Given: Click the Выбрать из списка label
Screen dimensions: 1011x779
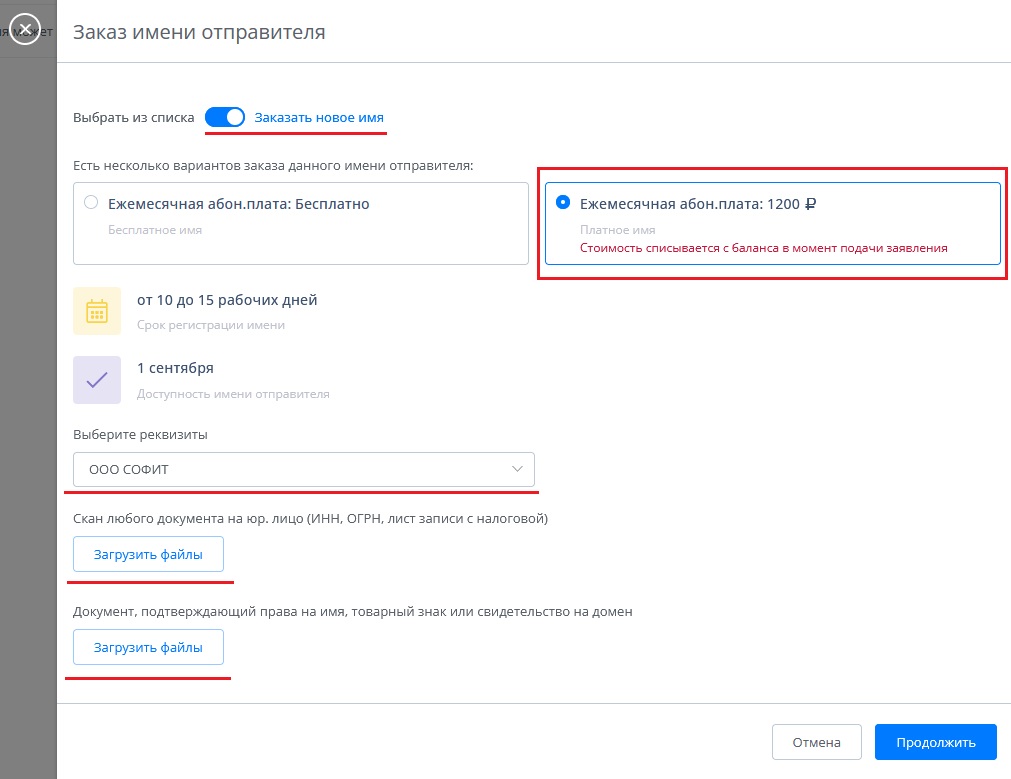Looking at the screenshot, I should [133, 117].
